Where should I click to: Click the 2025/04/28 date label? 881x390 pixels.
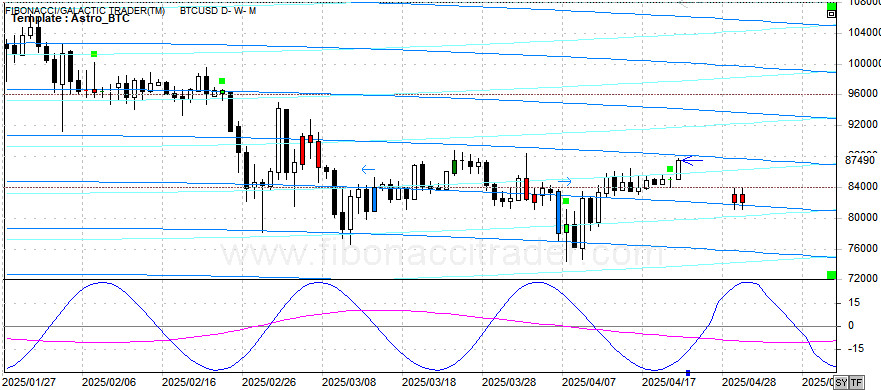[x=749, y=382]
